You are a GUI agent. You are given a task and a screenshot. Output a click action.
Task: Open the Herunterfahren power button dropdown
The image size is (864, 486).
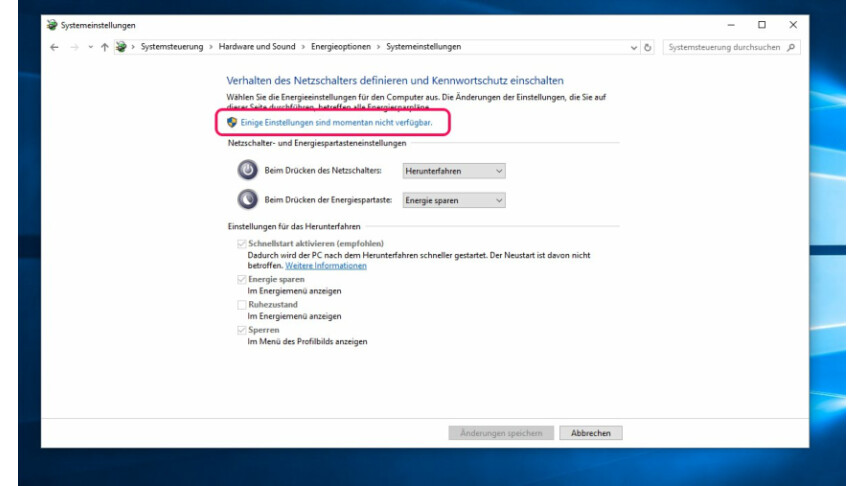click(453, 171)
